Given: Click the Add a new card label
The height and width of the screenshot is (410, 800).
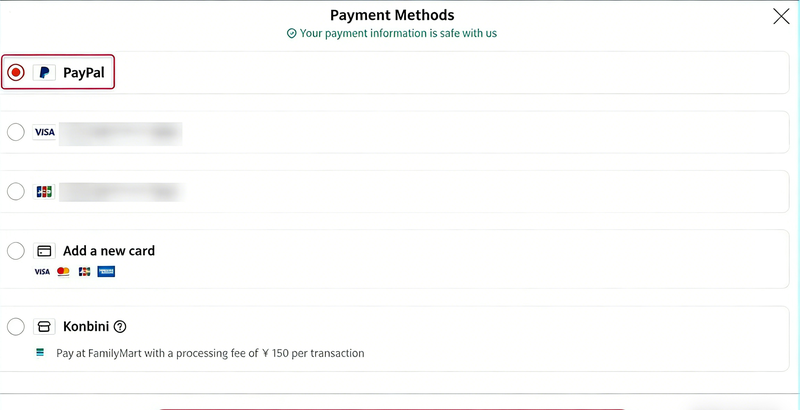Looking at the screenshot, I should (x=109, y=251).
